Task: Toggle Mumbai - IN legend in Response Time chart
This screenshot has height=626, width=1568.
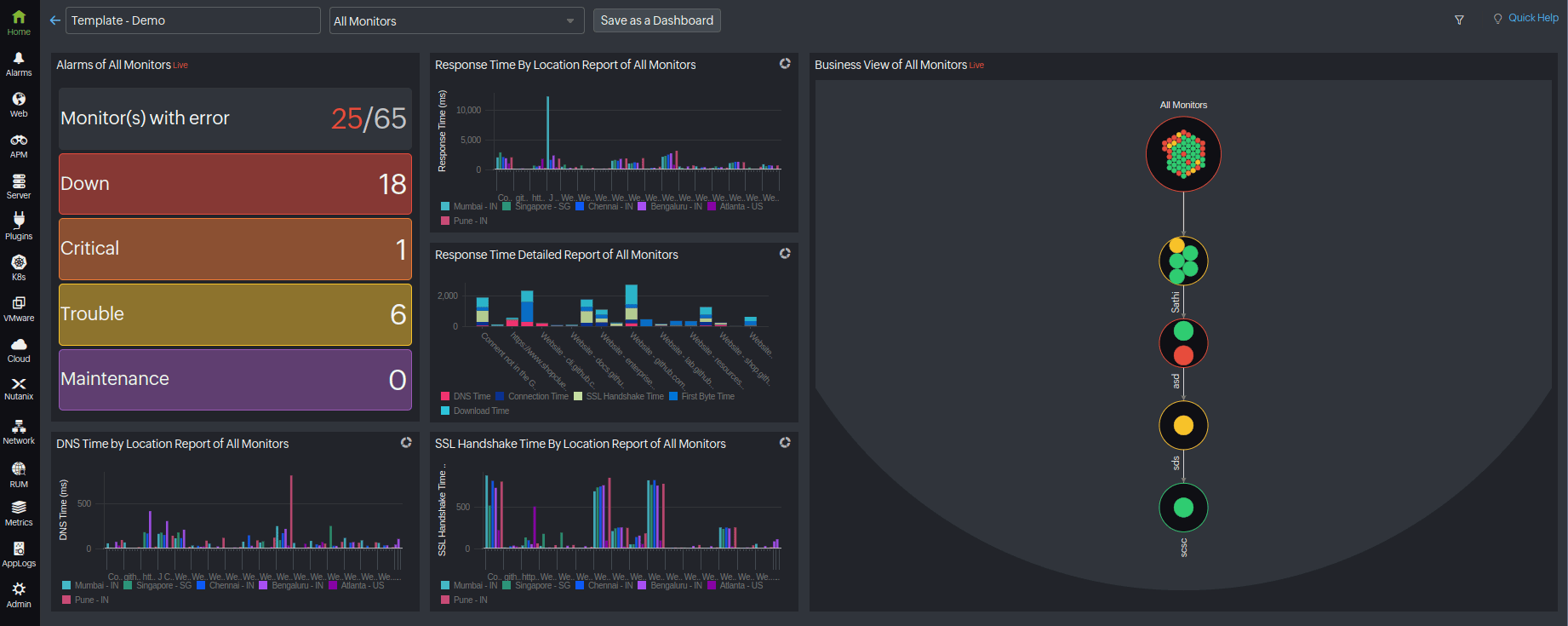Action: (x=469, y=206)
